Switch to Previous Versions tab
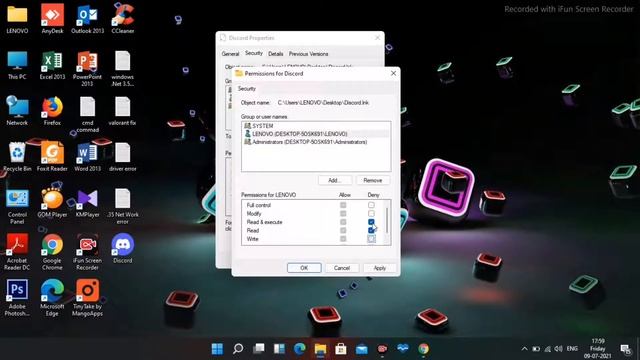 [x=309, y=54]
